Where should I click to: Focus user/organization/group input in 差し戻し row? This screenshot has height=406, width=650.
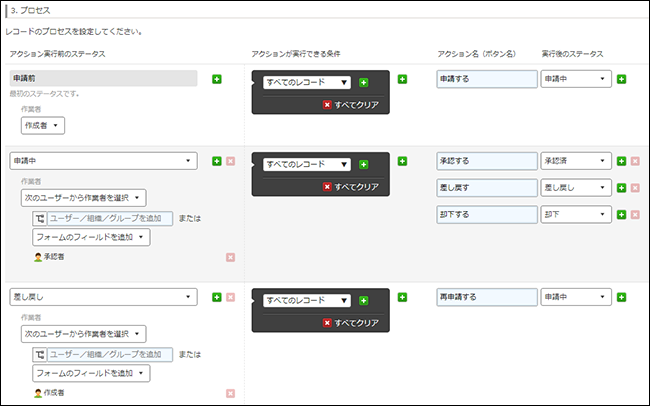pos(110,355)
